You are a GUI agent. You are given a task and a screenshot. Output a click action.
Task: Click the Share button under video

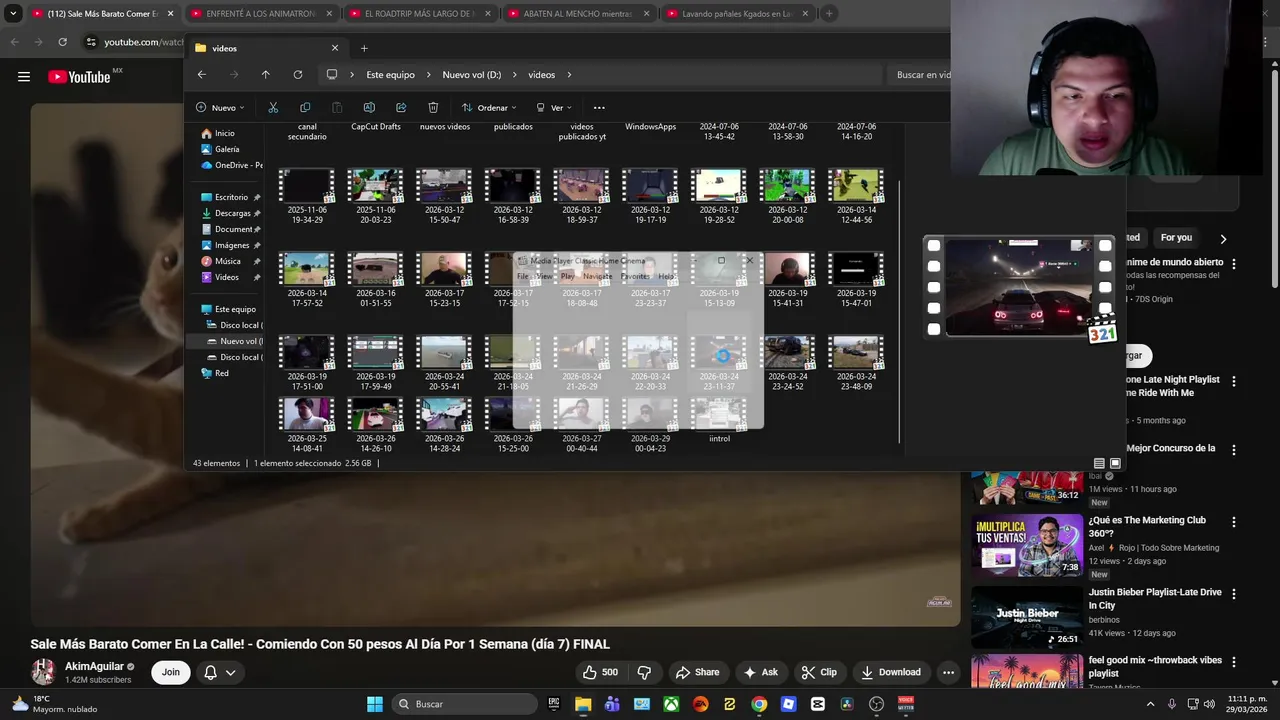pos(697,672)
